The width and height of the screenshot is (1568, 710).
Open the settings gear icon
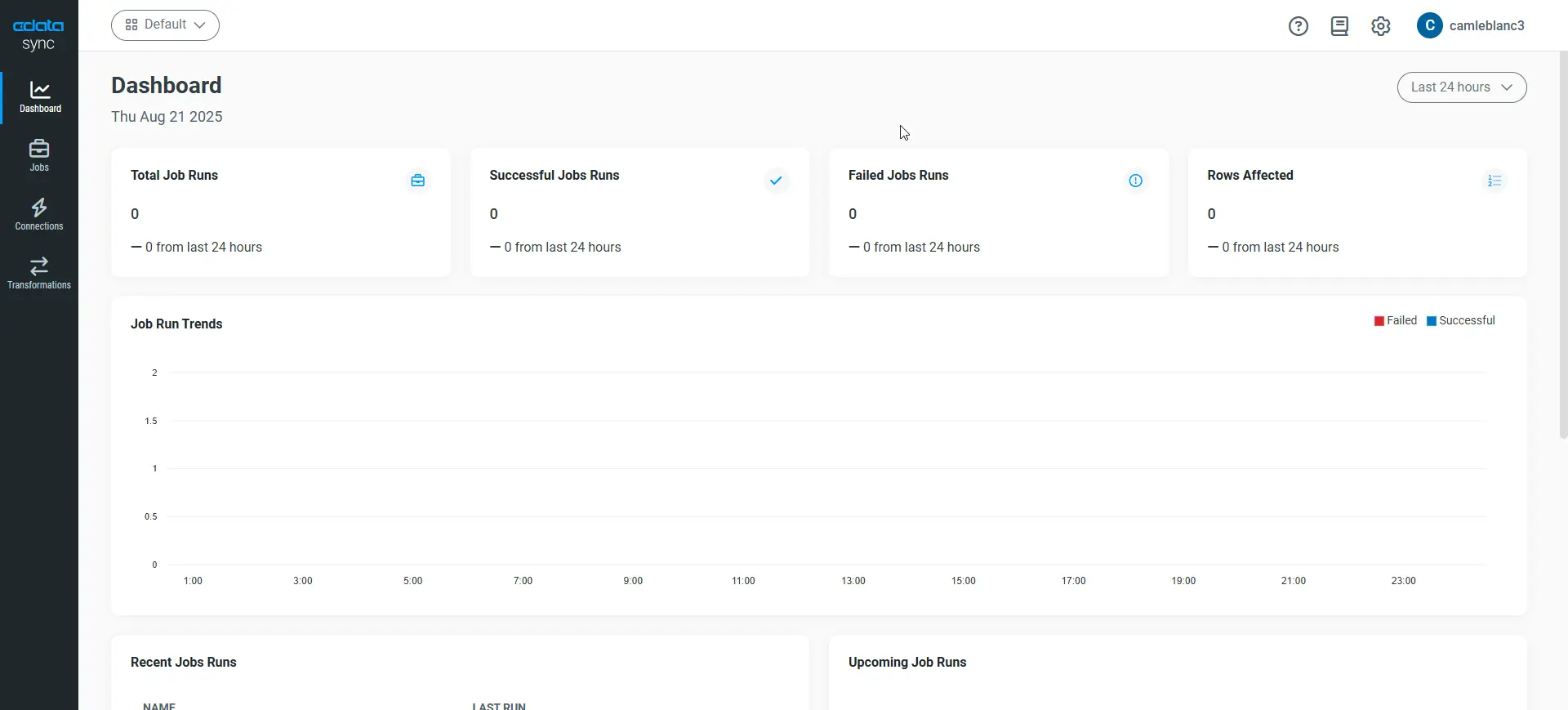click(x=1380, y=26)
